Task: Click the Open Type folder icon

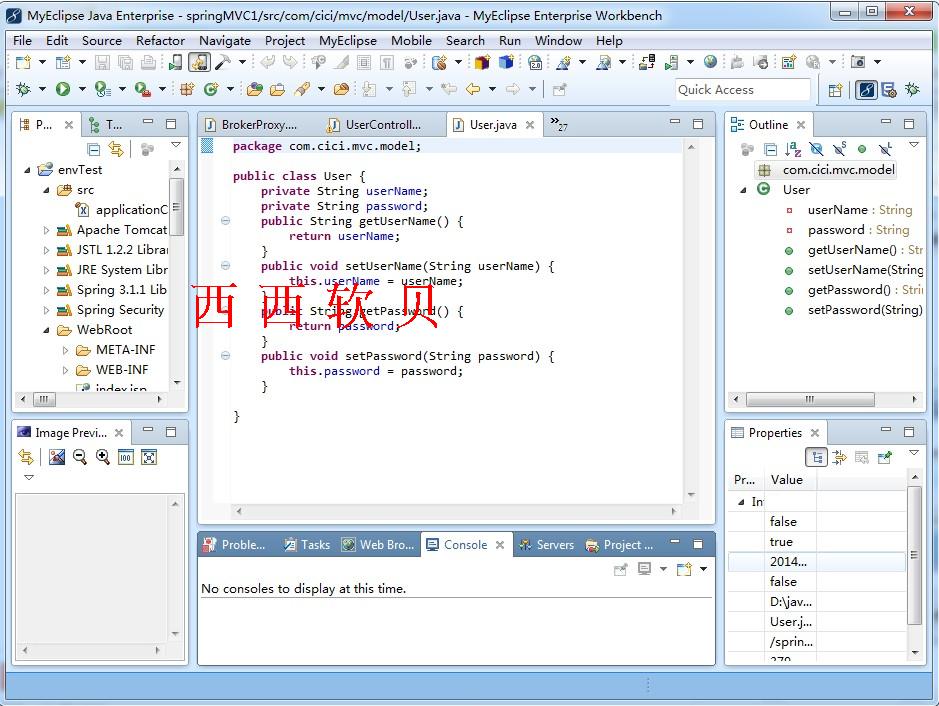Action: pyautogui.click(x=255, y=90)
